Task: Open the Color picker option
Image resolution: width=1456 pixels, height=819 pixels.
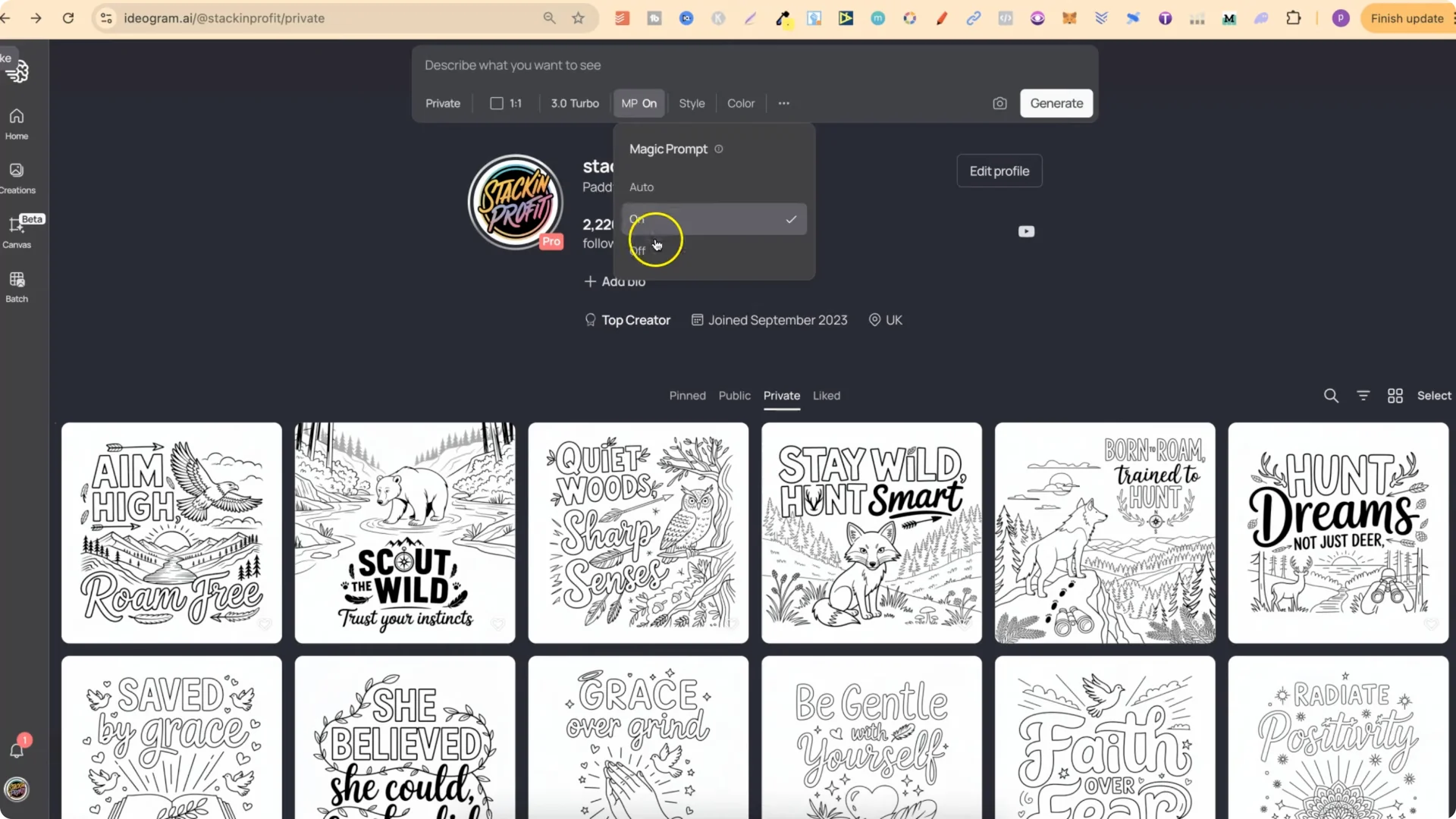Action: pyautogui.click(x=740, y=103)
